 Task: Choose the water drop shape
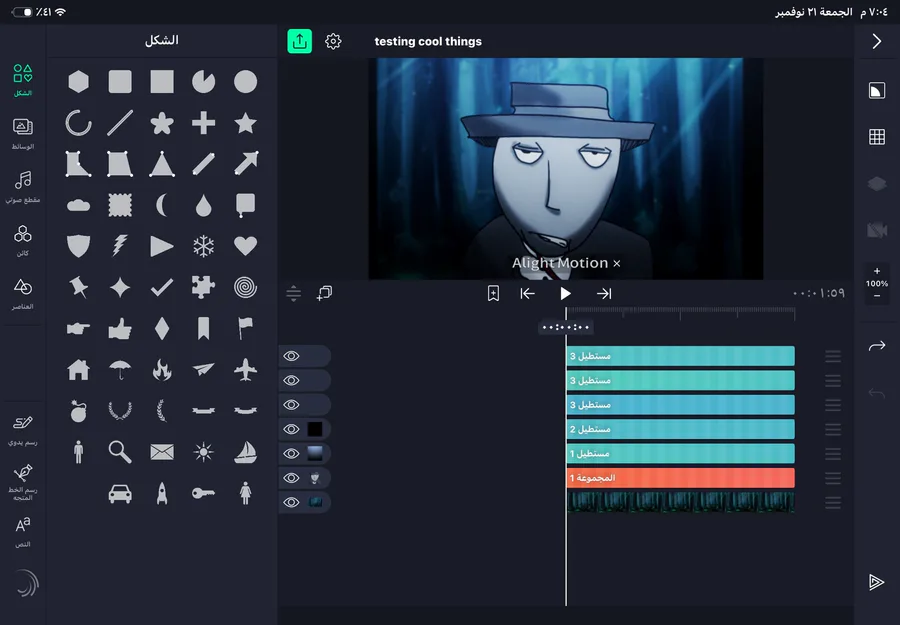coord(204,205)
